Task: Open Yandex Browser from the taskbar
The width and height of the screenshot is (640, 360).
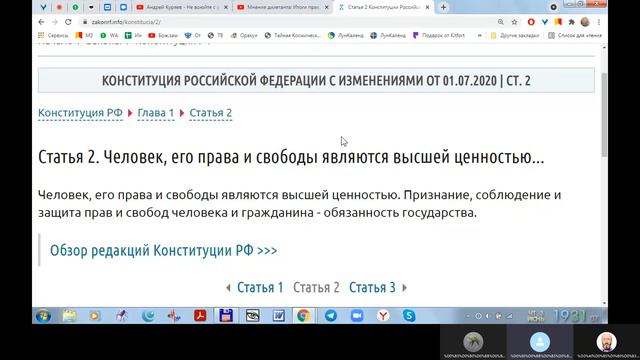Action: click(x=383, y=316)
